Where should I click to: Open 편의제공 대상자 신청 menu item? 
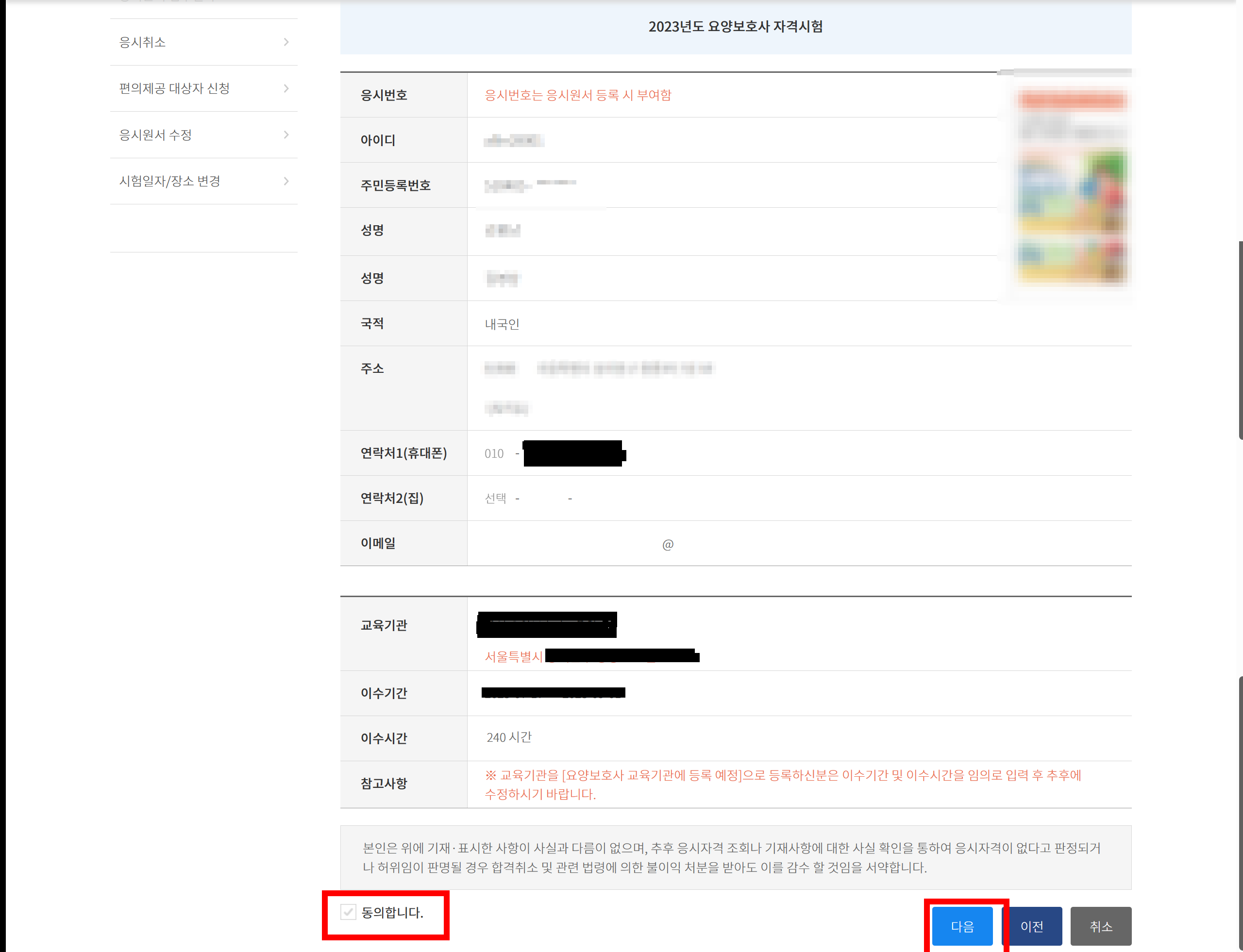(x=175, y=88)
